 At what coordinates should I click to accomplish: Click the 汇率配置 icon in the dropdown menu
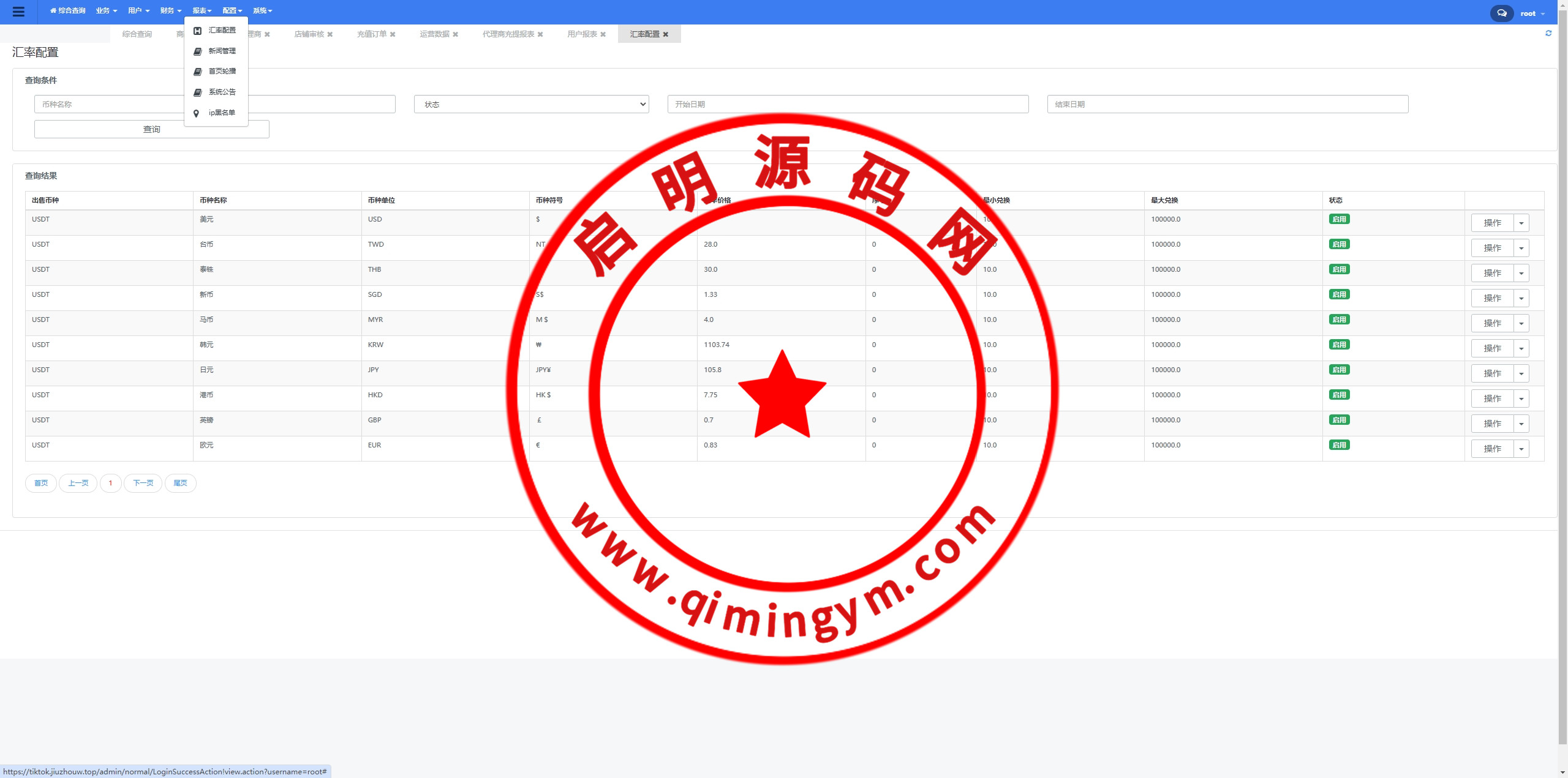click(197, 31)
